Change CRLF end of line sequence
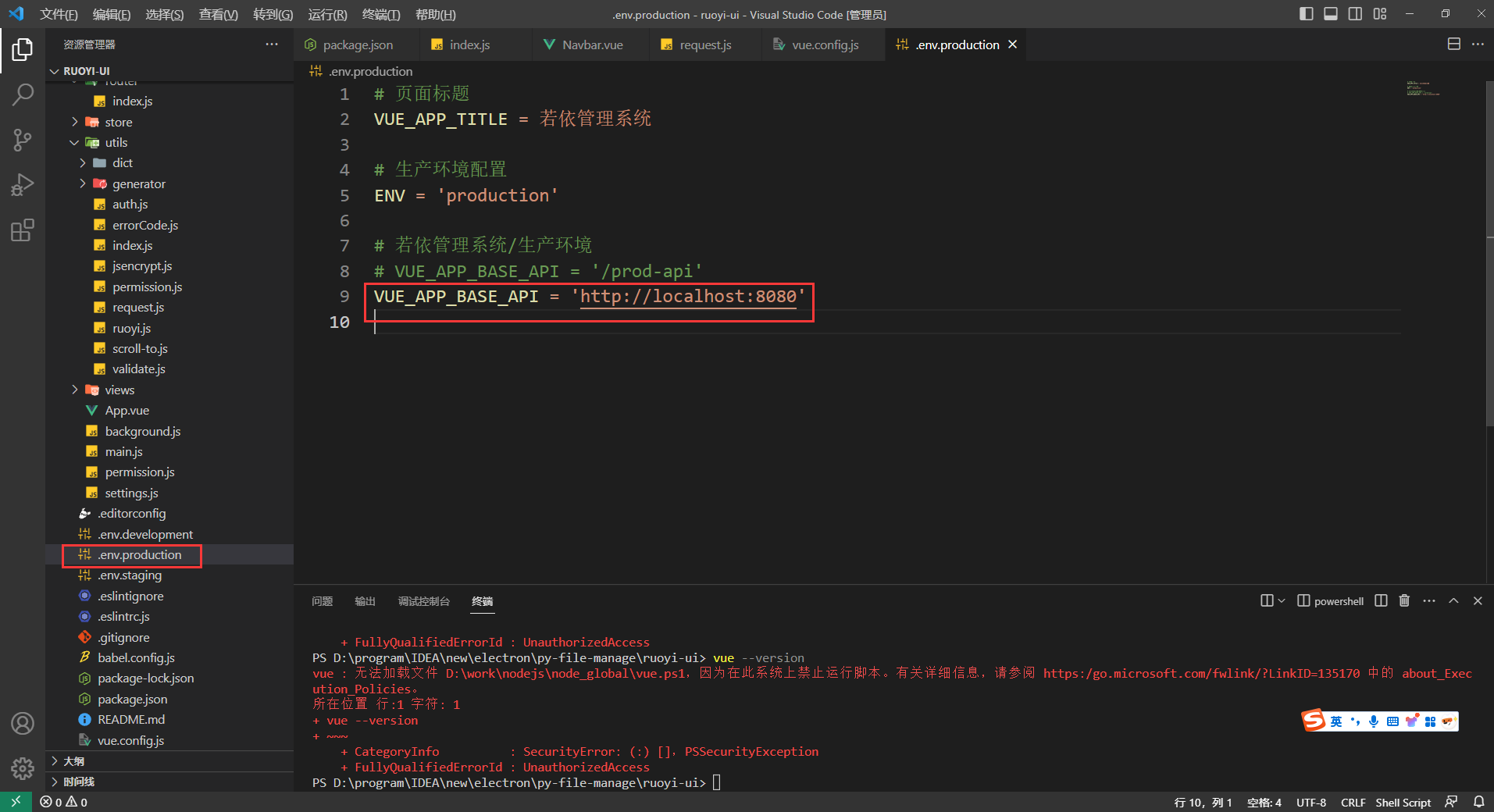Viewport: 1494px width, 812px height. point(1353,802)
